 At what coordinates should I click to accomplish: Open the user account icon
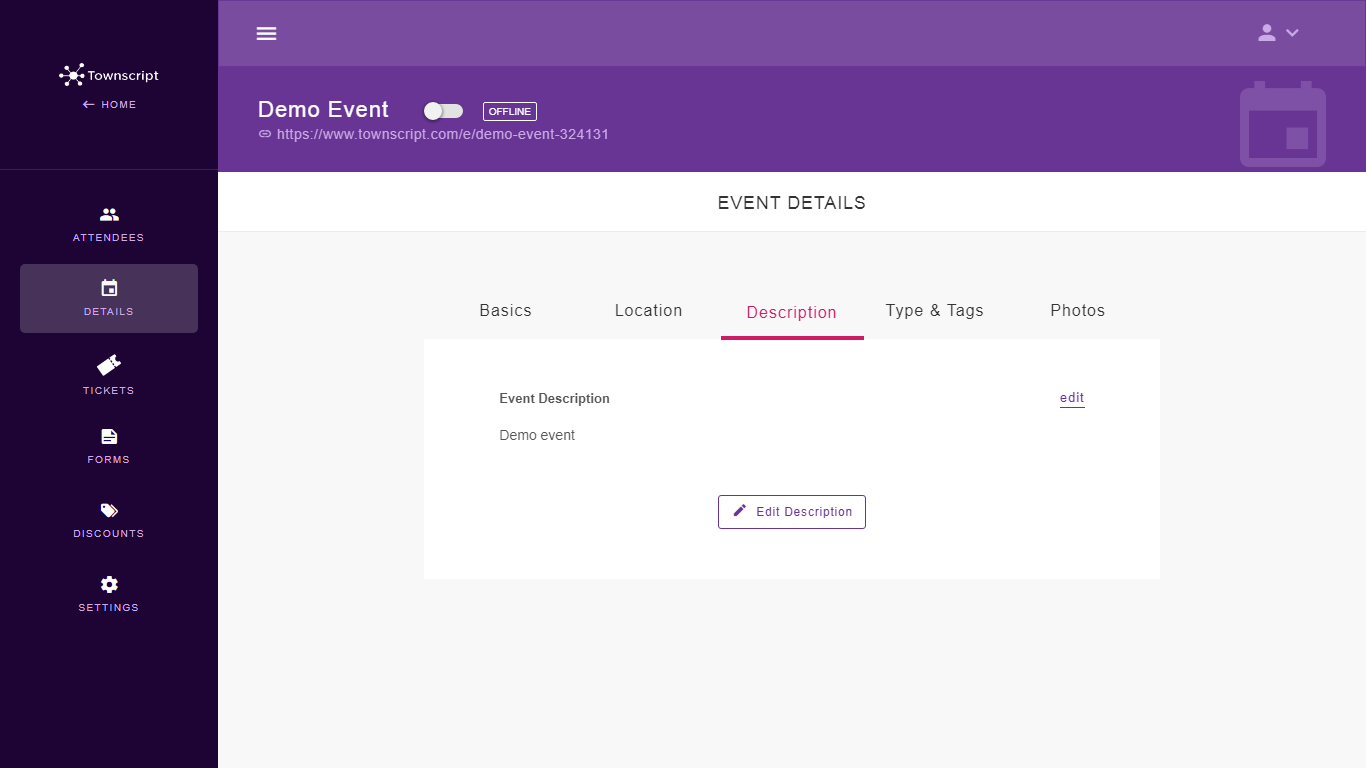1267,33
